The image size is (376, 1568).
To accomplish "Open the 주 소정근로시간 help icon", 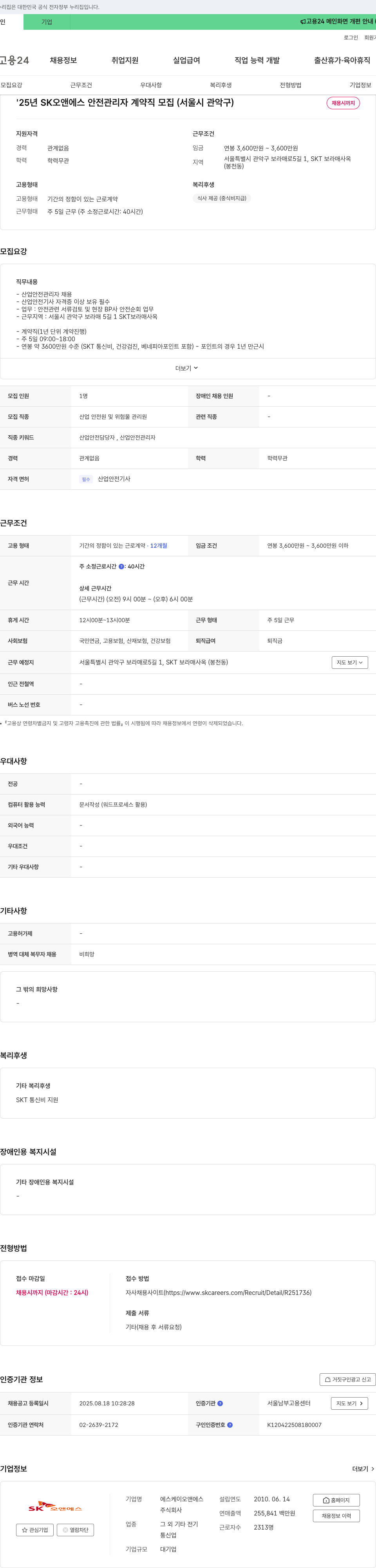I will 121,567.
